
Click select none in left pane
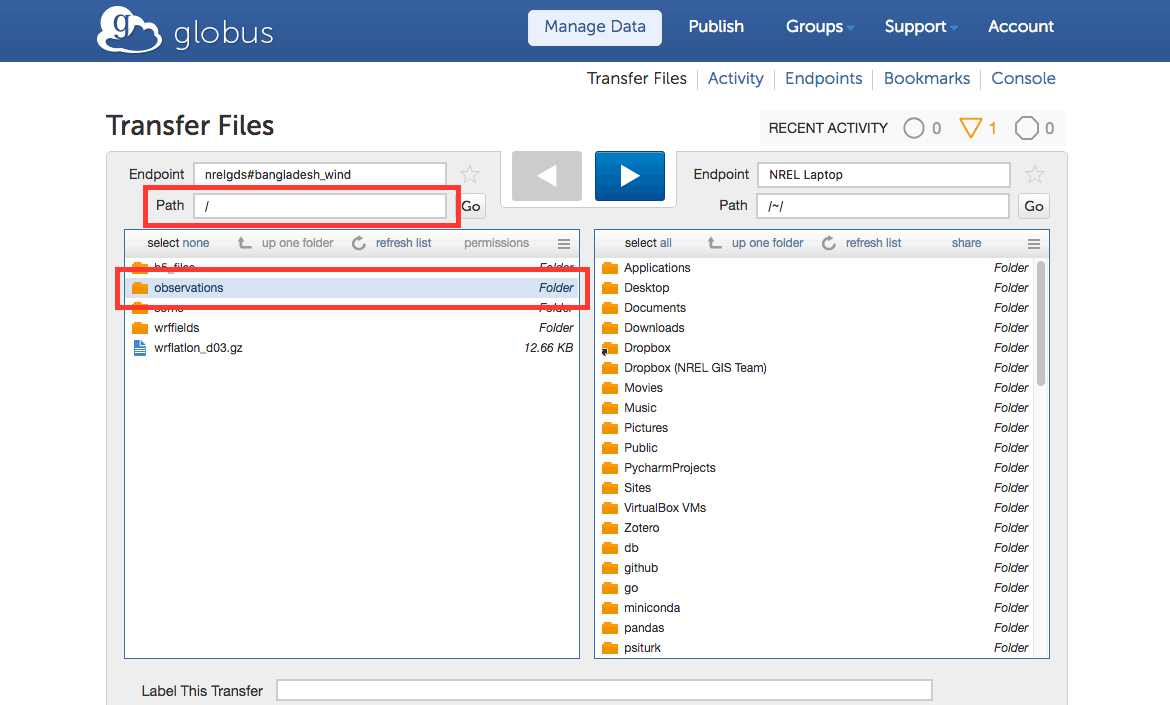[178, 243]
